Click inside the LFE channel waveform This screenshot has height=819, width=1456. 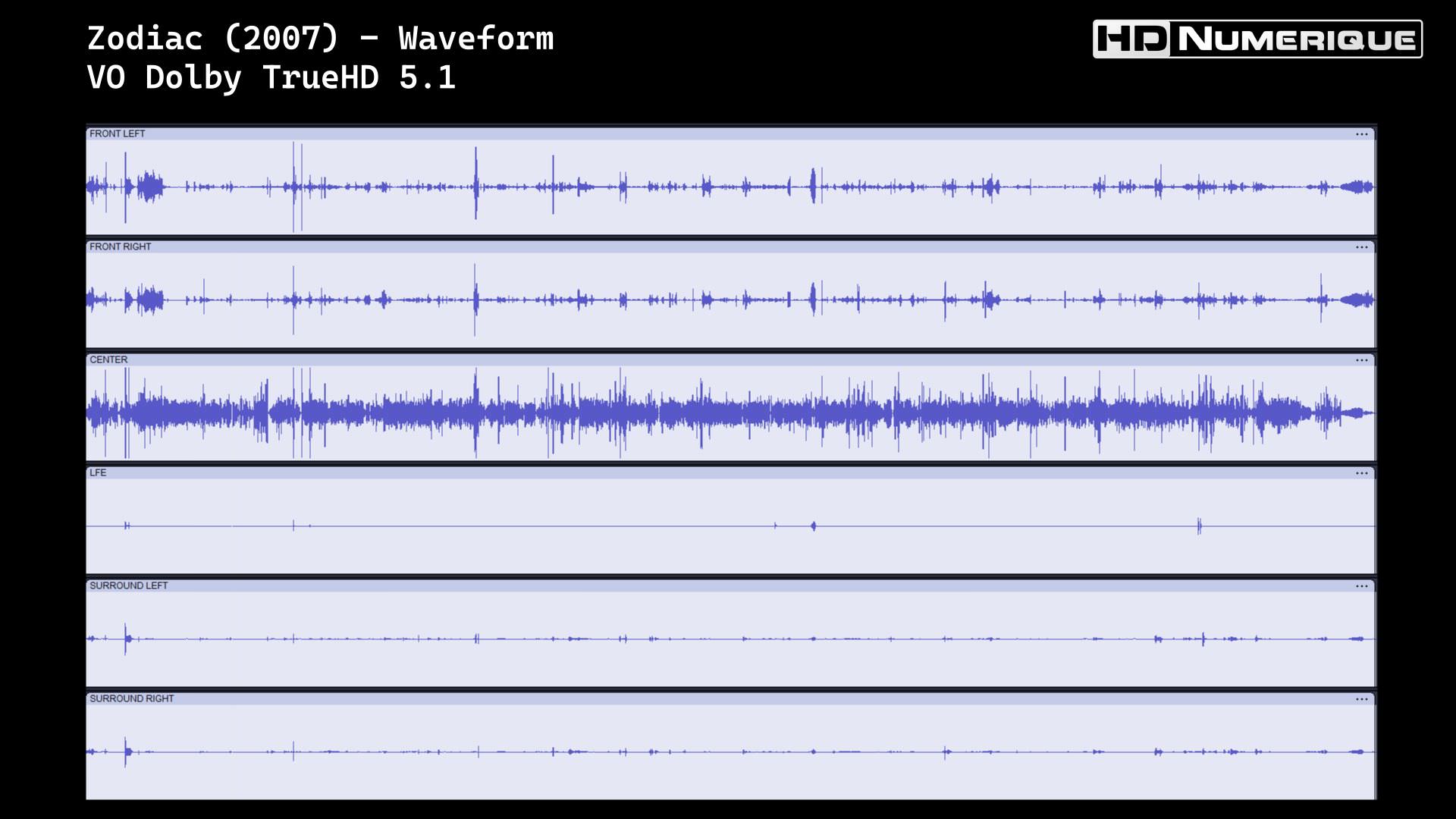pyautogui.click(x=730, y=526)
